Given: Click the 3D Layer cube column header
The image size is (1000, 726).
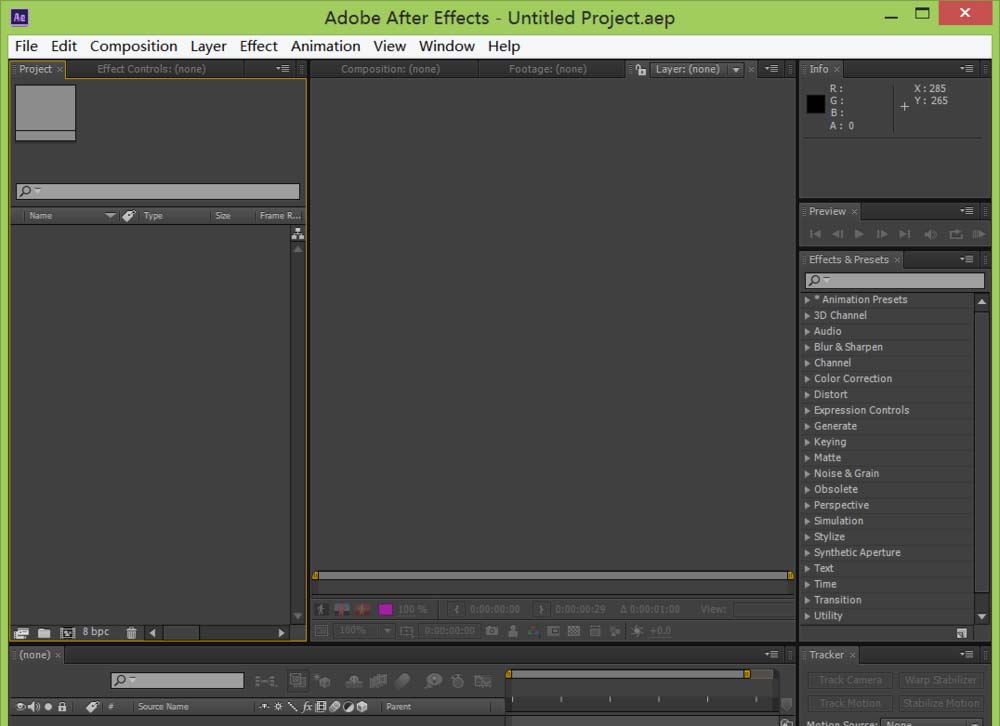Looking at the screenshot, I should 362,706.
